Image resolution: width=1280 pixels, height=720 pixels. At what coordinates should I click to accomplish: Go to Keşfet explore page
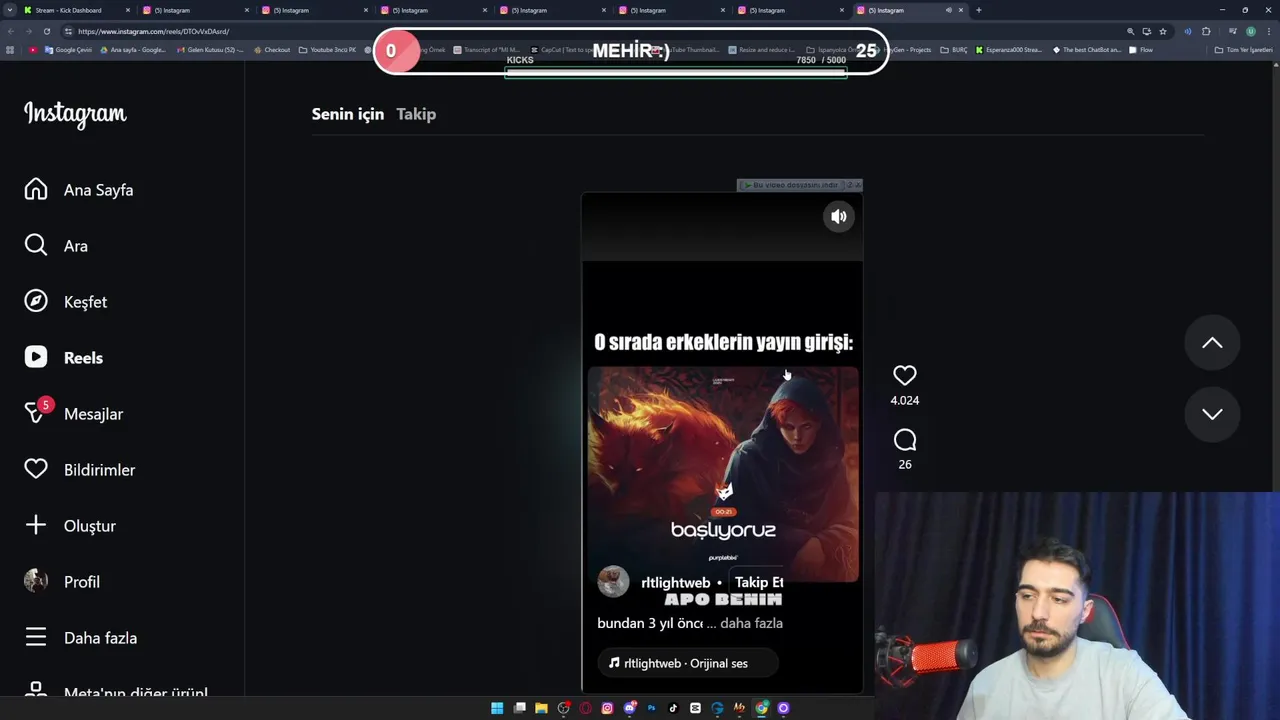(x=66, y=302)
